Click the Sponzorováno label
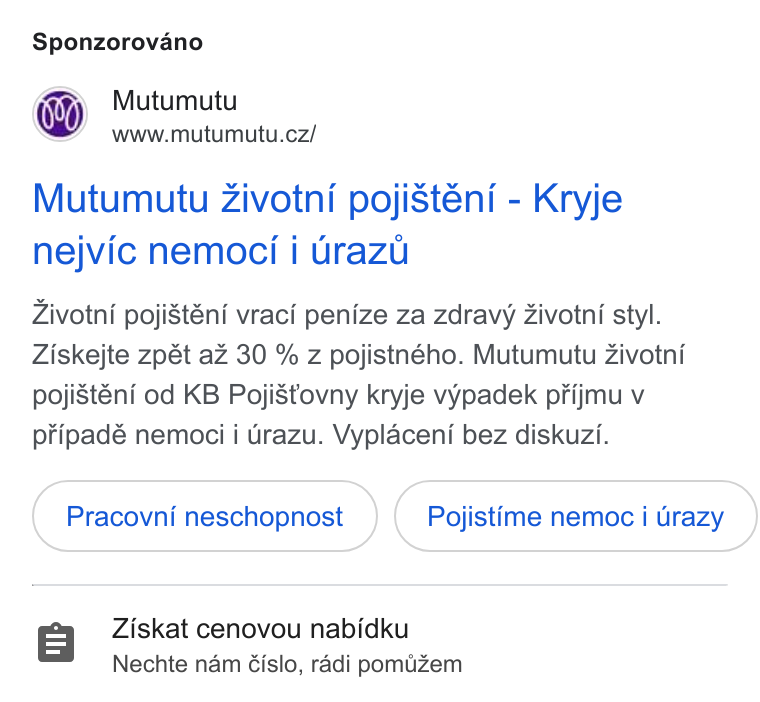Viewport: 760px width, 702px height. pos(117,42)
